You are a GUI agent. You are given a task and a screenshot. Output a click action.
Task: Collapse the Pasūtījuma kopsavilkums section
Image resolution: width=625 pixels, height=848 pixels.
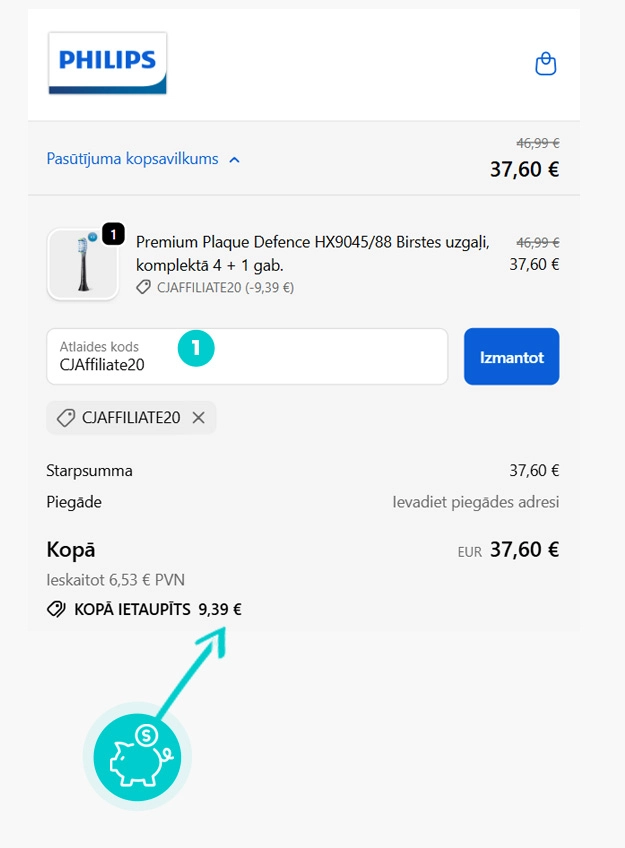point(132,159)
